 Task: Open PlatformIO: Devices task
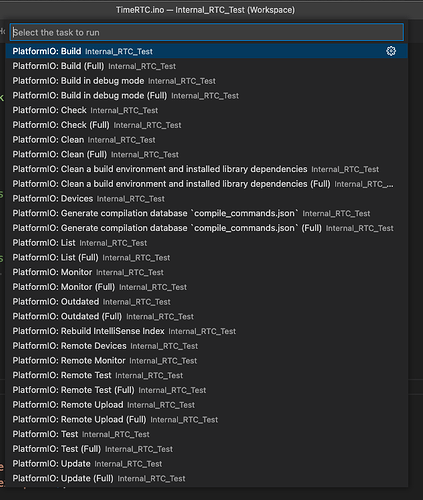(x=206, y=199)
